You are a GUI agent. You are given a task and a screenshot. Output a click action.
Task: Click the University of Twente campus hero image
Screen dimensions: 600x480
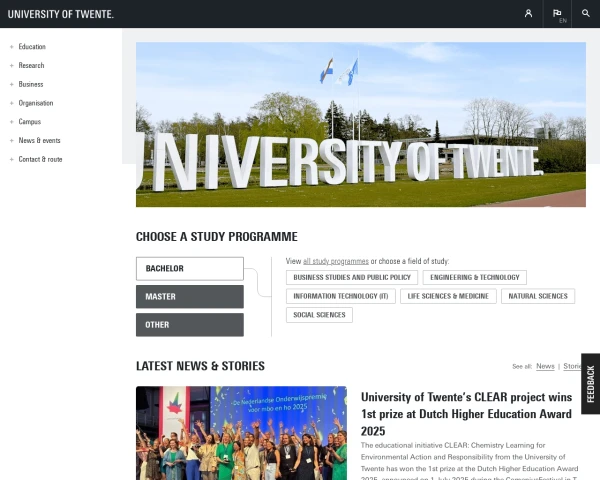click(361, 124)
